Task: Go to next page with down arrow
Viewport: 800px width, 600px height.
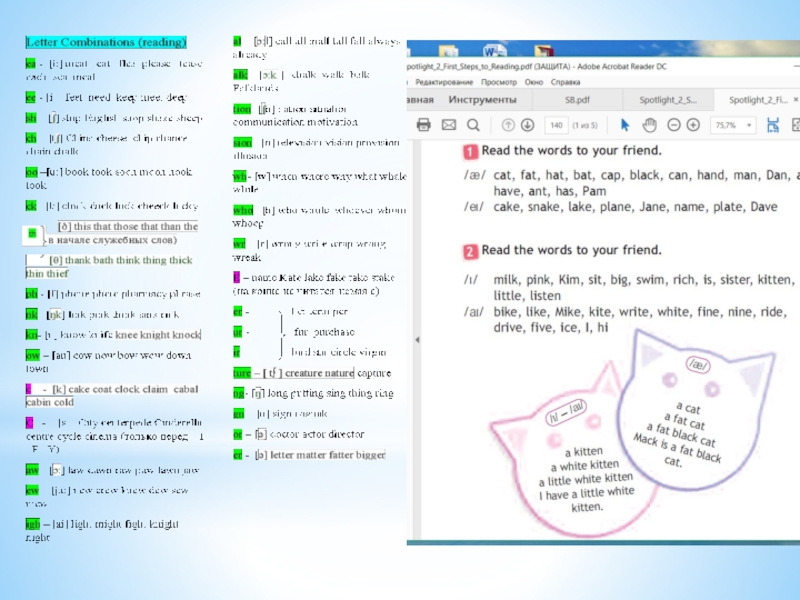Action: click(x=527, y=125)
